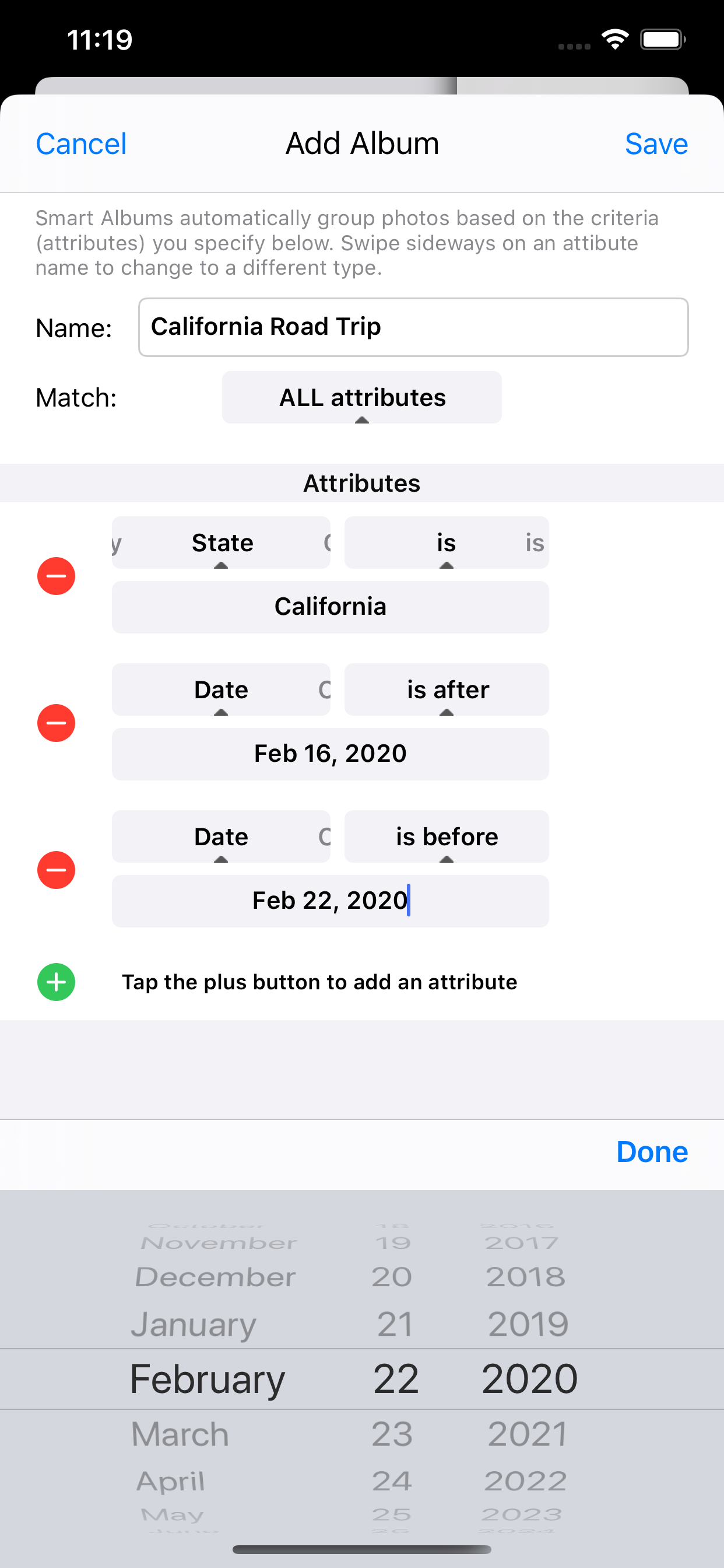This screenshot has height=1568, width=724.
Task: Edit the album Name text field
Action: point(413,327)
